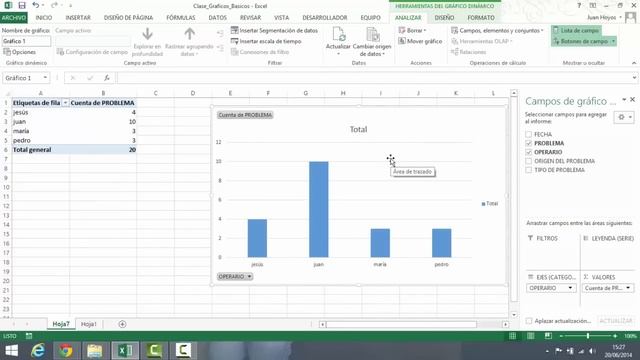Click the macro record icon in status bar
The image size is (640, 360).
29,336
